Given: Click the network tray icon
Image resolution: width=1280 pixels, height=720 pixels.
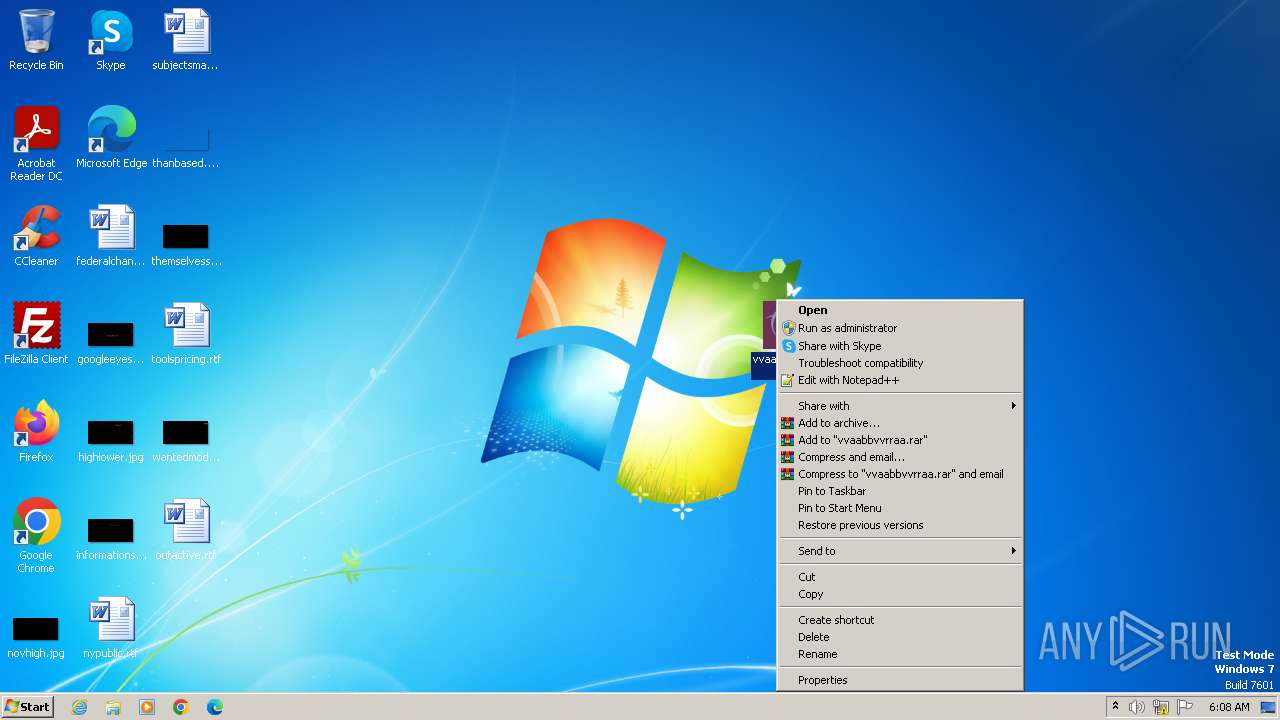Looking at the screenshot, I should pos(1161,707).
